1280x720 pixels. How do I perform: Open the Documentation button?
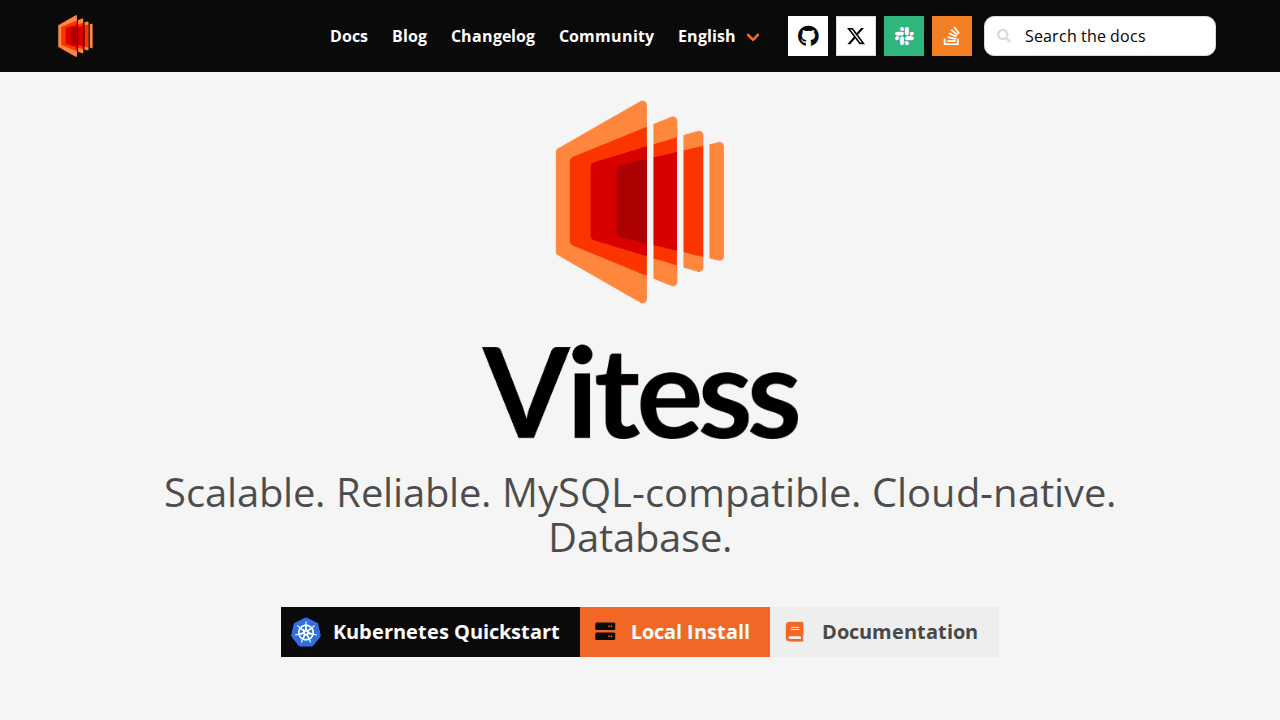(884, 632)
